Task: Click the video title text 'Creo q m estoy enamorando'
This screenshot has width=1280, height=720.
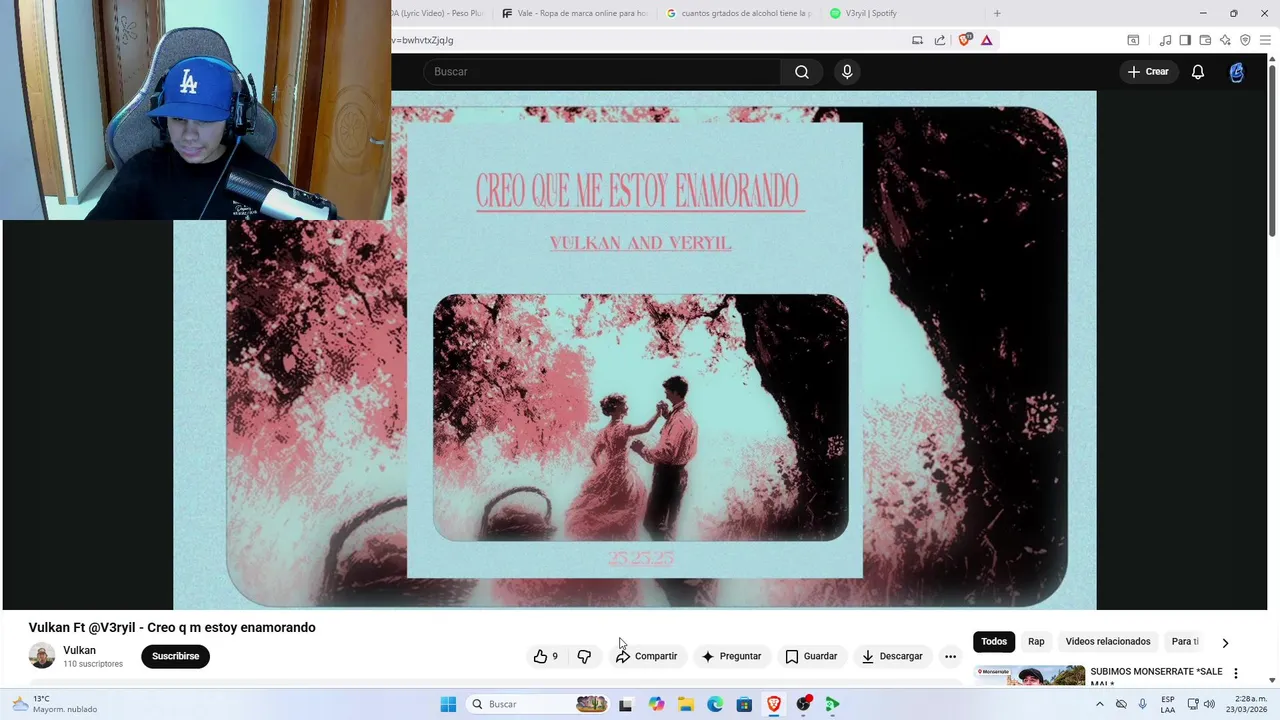Action: coord(231,627)
